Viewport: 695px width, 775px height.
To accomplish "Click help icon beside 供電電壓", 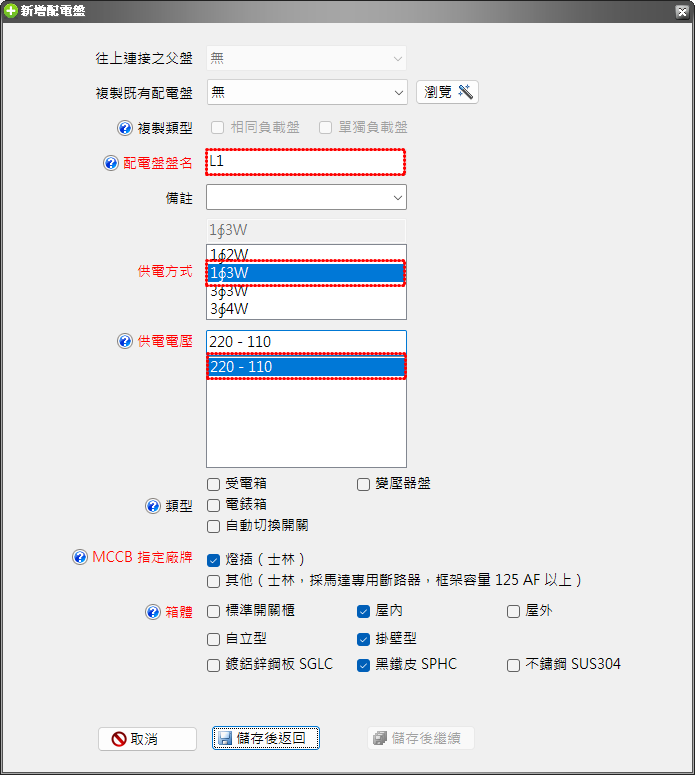I will click(x=125, y=342).
